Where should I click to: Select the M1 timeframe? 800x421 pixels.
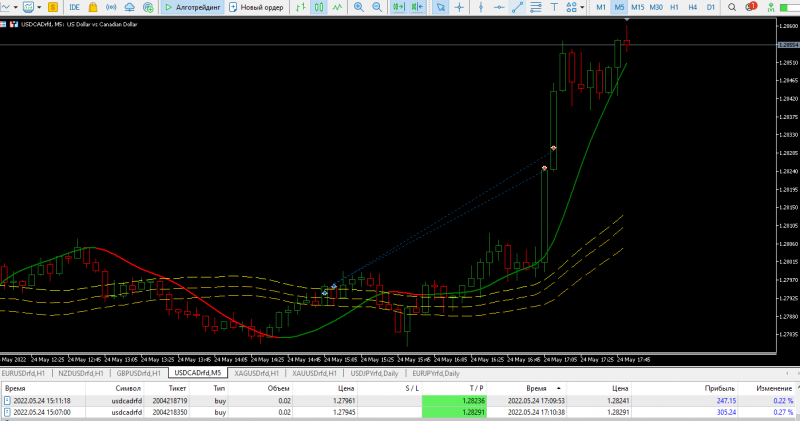coord(601,7)
